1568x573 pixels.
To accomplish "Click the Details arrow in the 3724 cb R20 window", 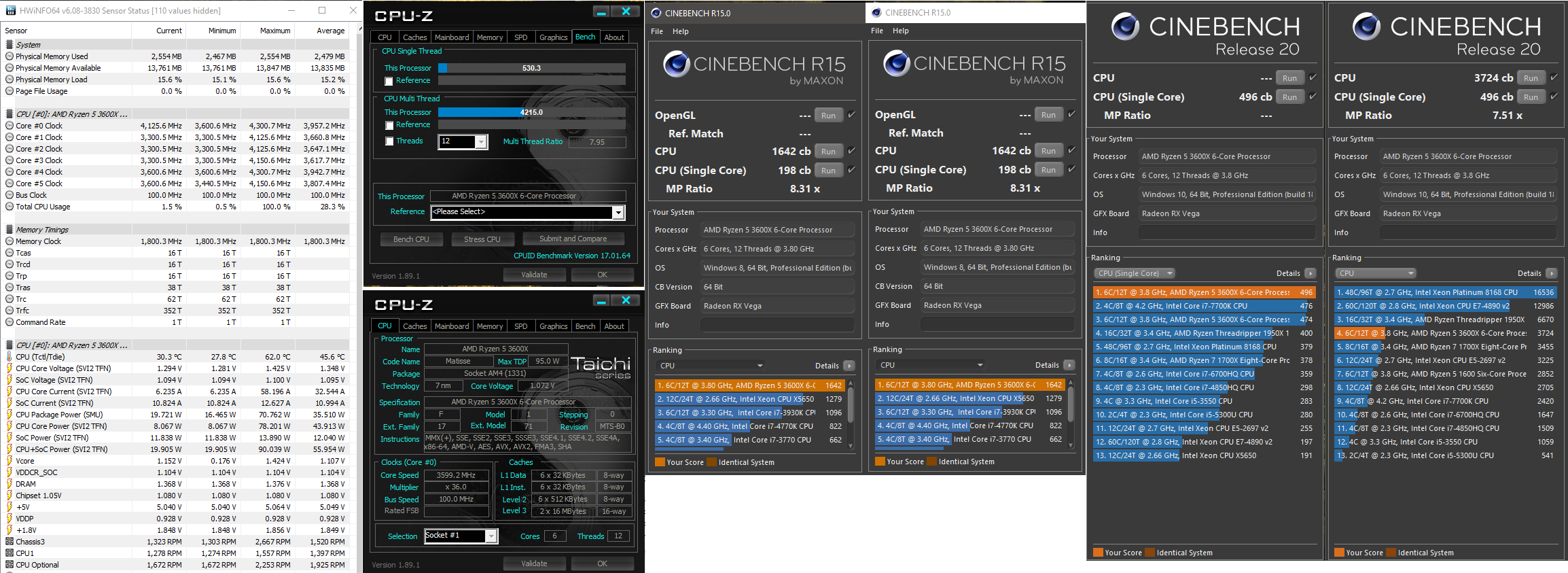I will click(x=1552, y=273).
